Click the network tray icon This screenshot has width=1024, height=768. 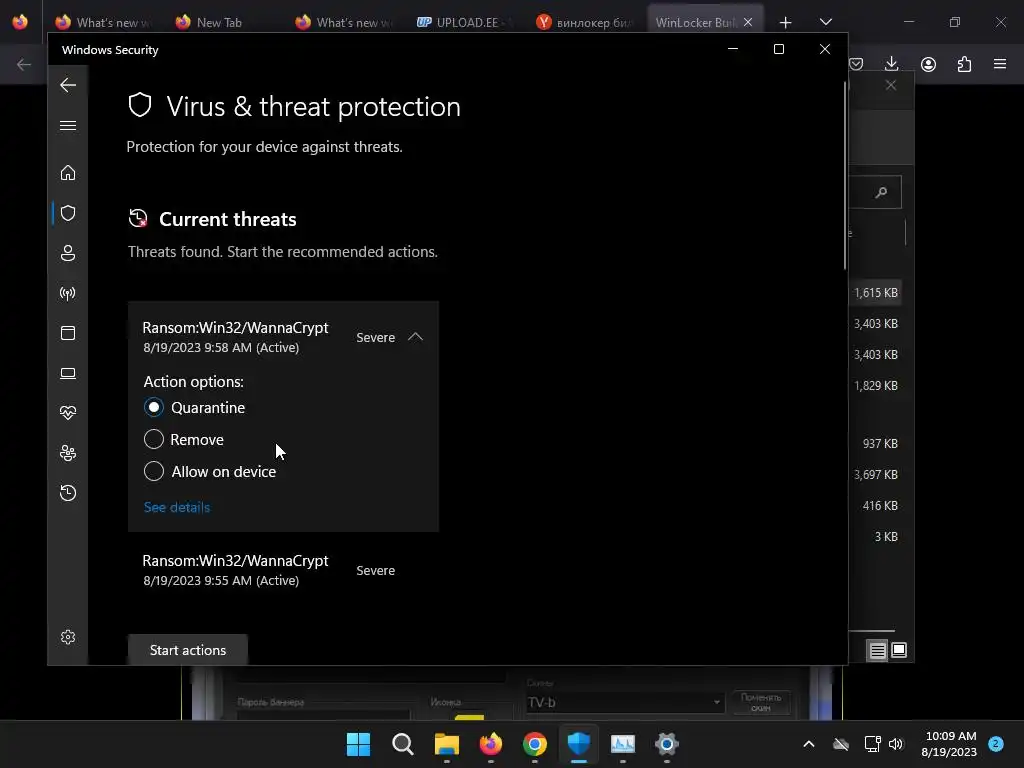click(x=872, y=744)
